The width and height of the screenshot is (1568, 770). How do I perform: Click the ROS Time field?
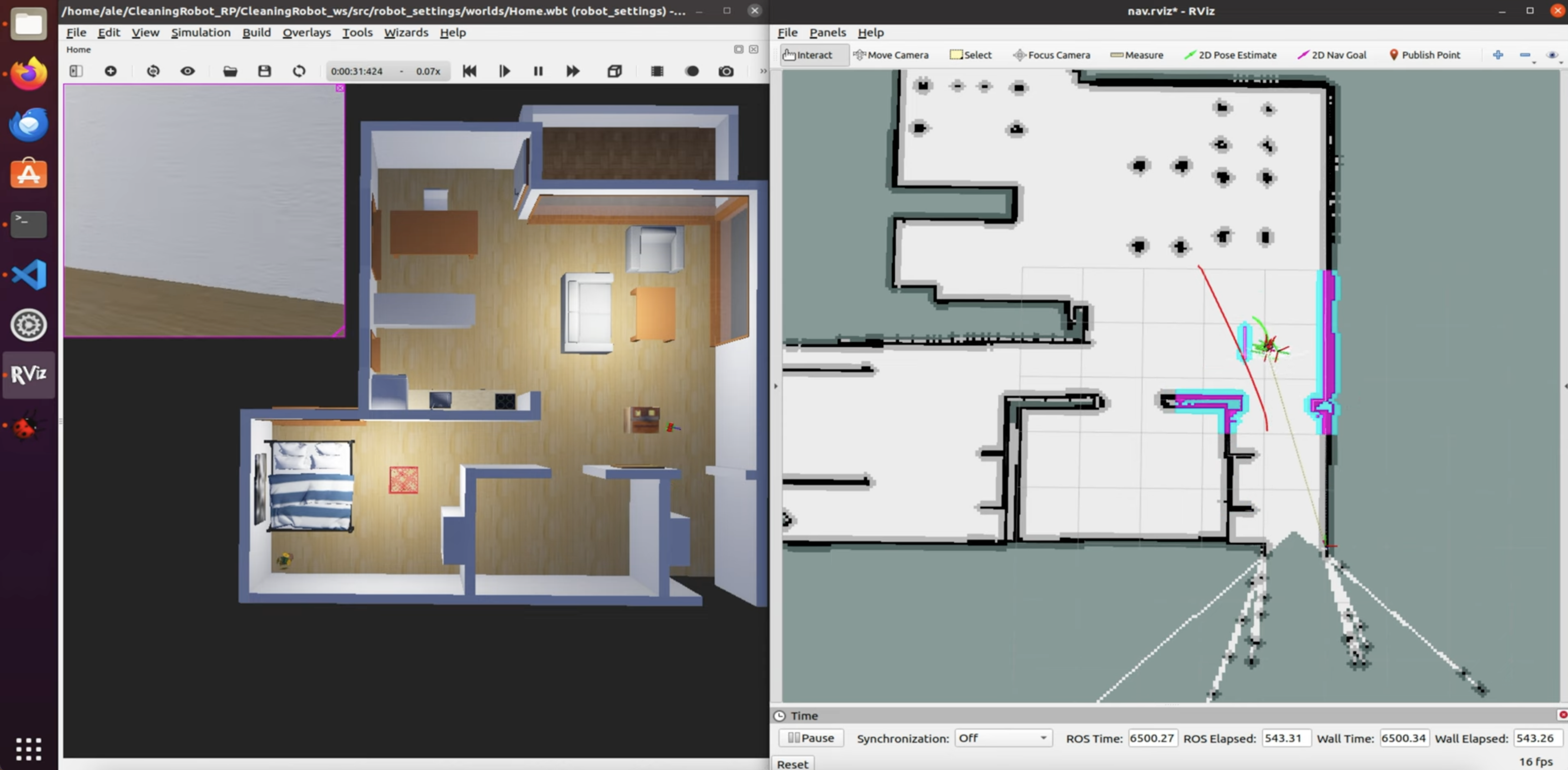[1152, 738]
